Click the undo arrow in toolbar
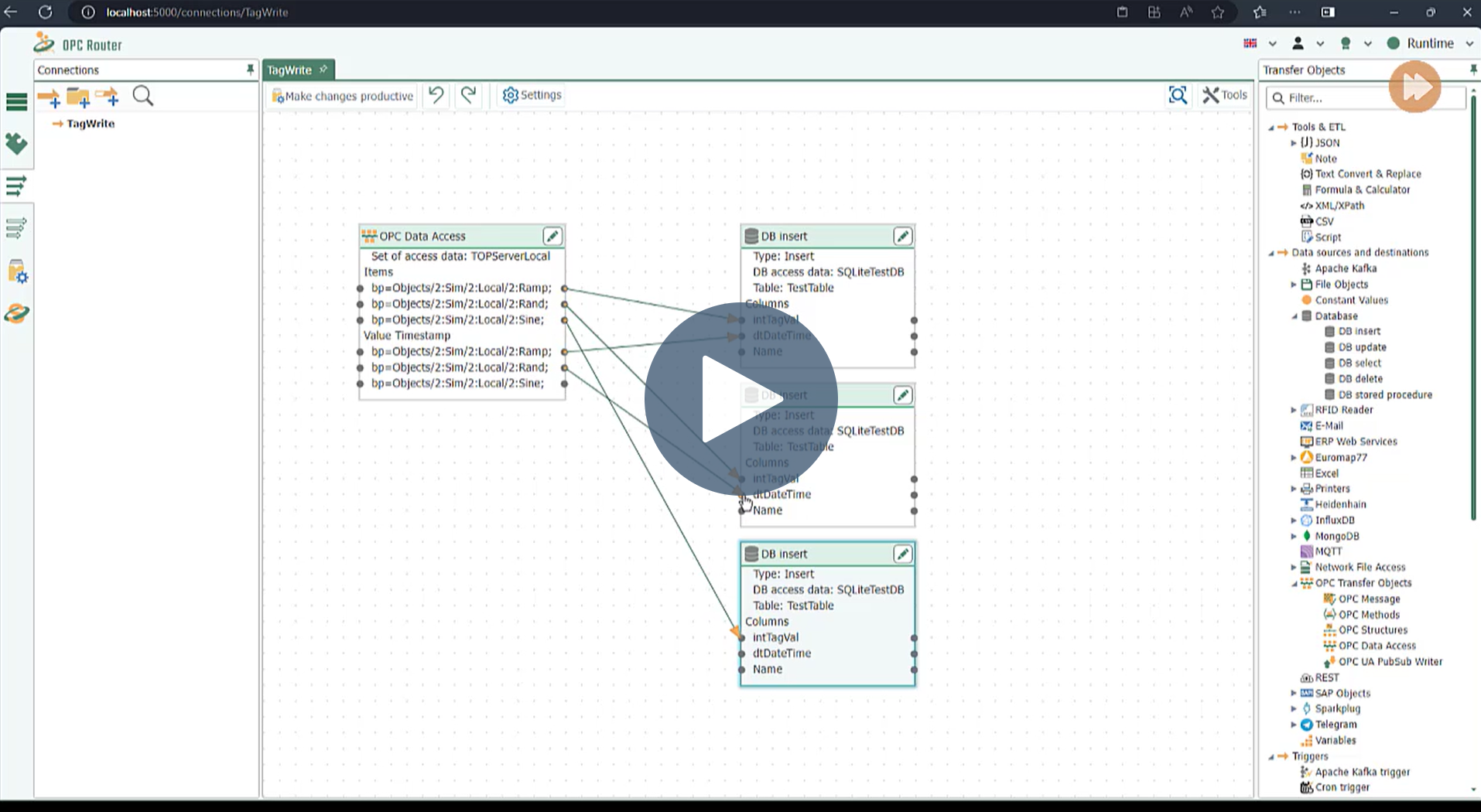The height and width of the screenshot is (812, 1481). [436, 95]
